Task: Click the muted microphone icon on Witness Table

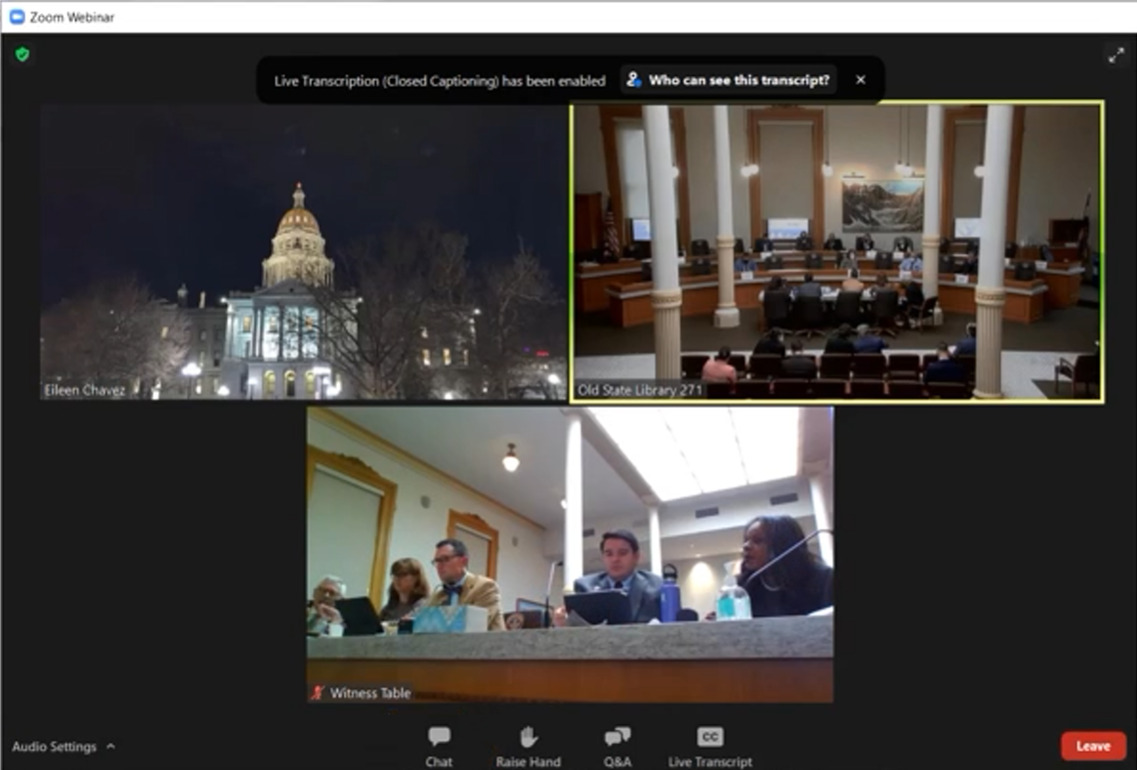Action: pyautogui.click(x=318, y=693)
